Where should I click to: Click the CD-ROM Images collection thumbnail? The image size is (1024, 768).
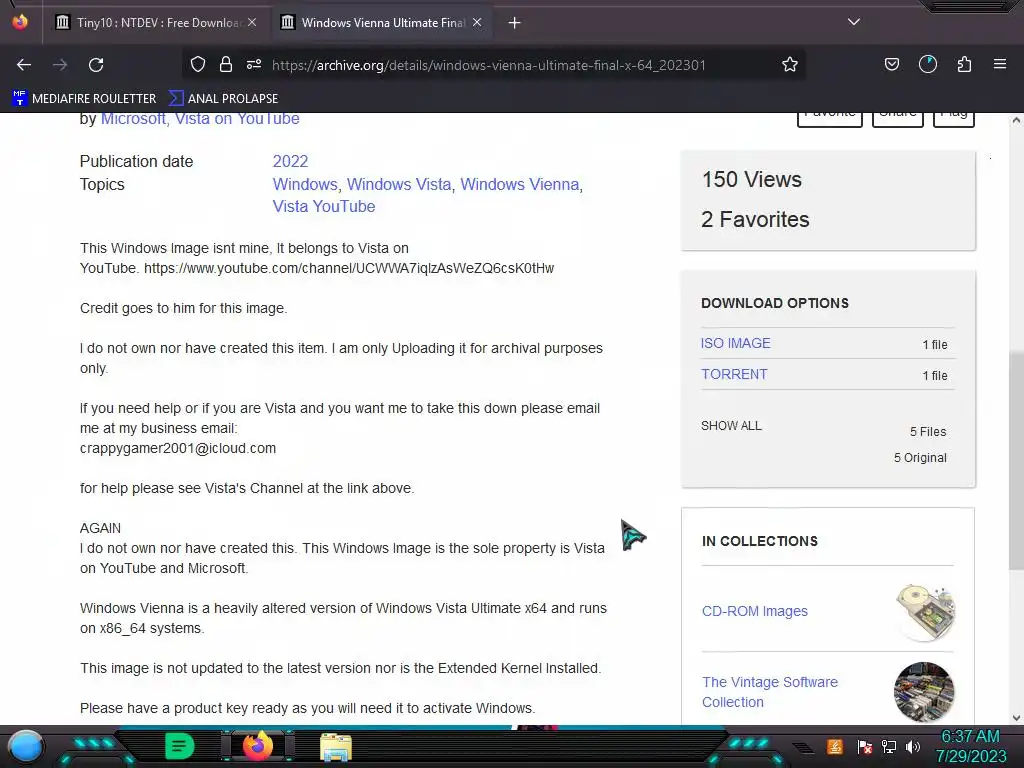[x=925, y=612]
